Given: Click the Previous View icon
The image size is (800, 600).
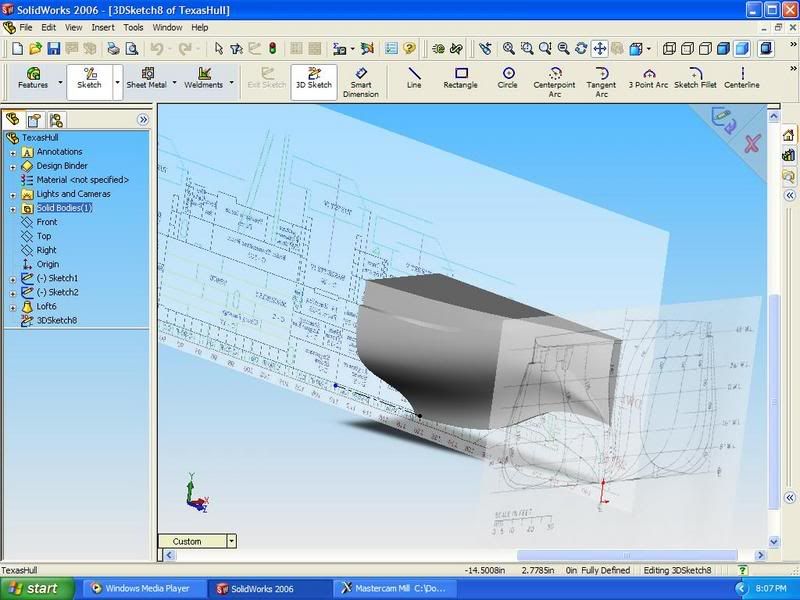Looking at the screenshot, I should 485,49.
